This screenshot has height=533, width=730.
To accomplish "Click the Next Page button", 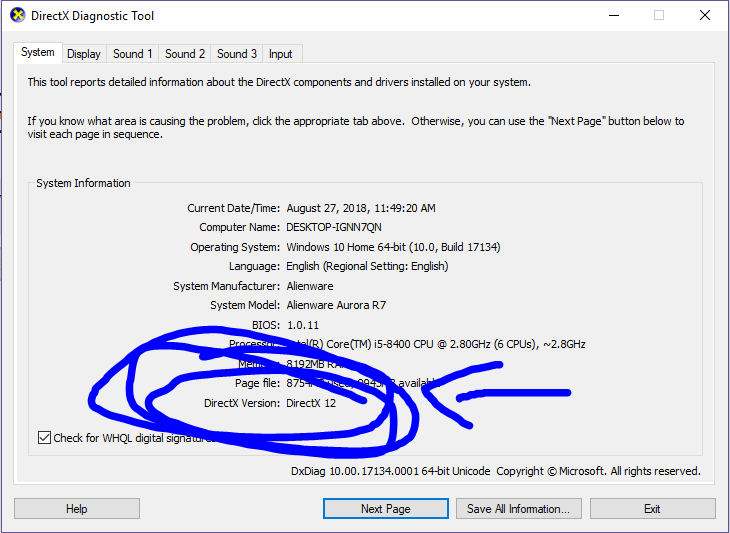I will 385,508.
